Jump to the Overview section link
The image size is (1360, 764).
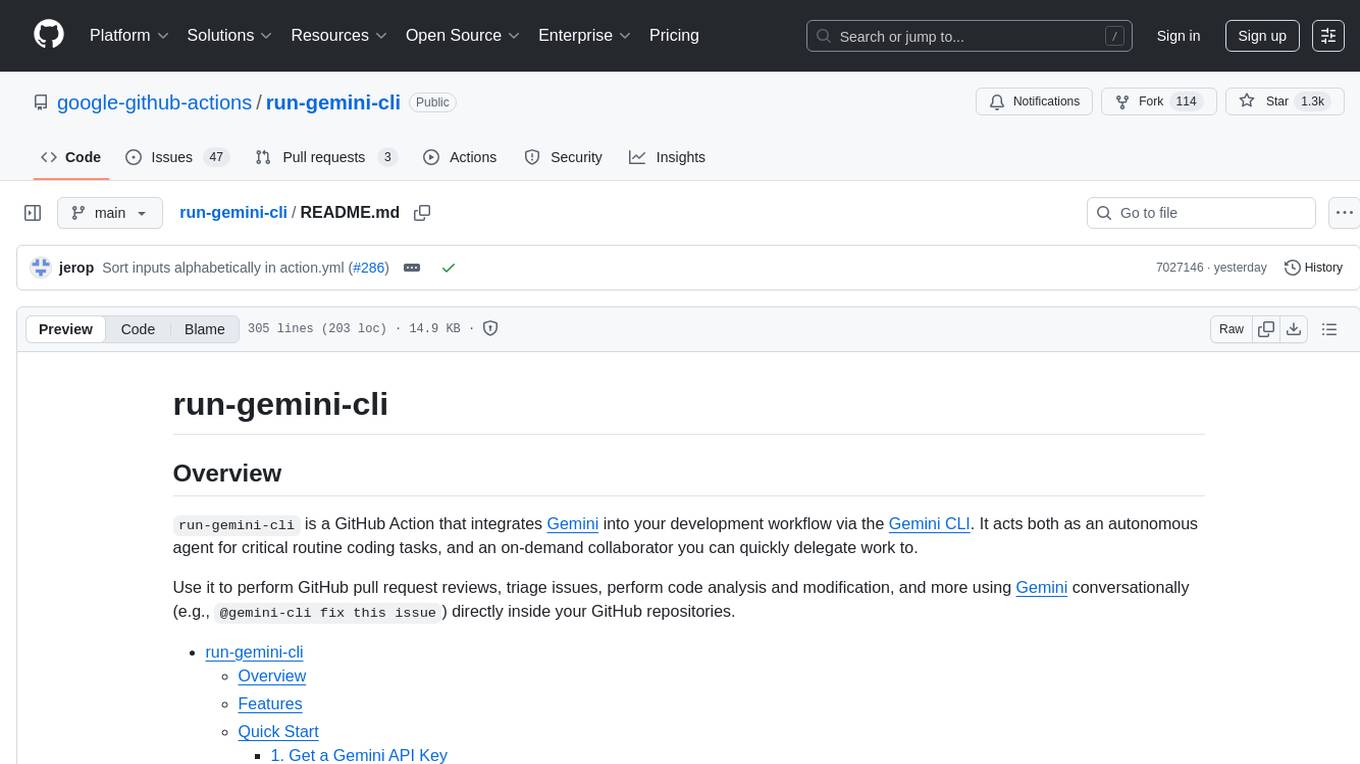pos(272,676)
